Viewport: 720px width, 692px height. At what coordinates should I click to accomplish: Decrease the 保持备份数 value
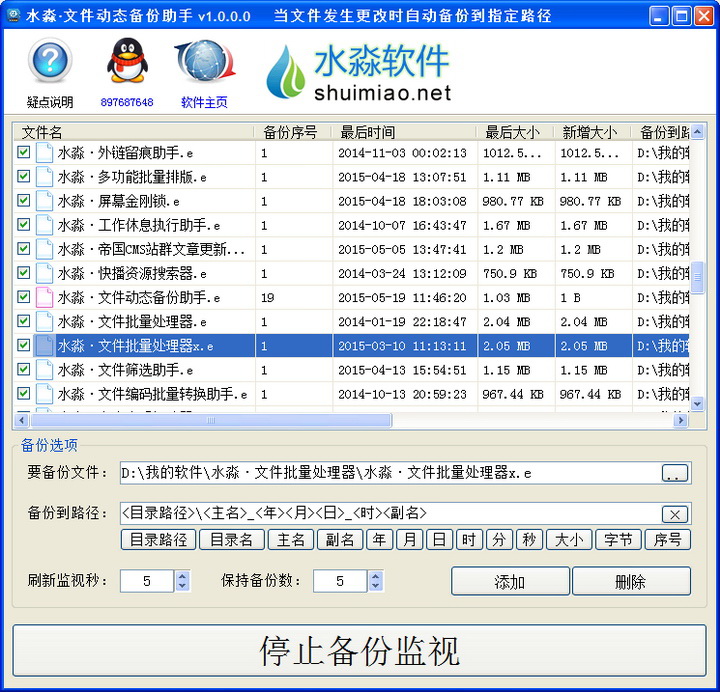(x=376, y=586)
